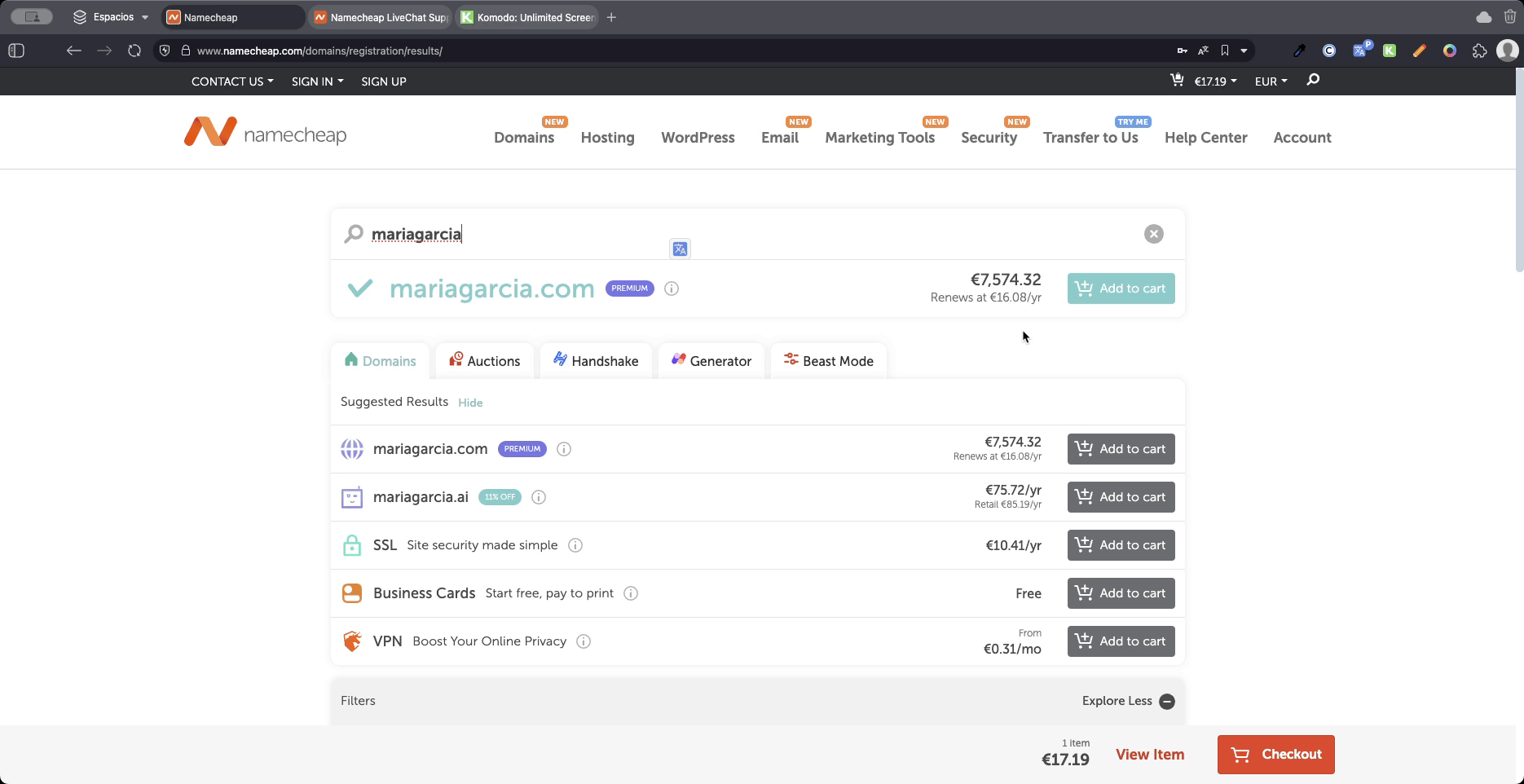The image size is (1524, 784).
Task: Expand the CONTACT US menu
Action: [232, 81]
